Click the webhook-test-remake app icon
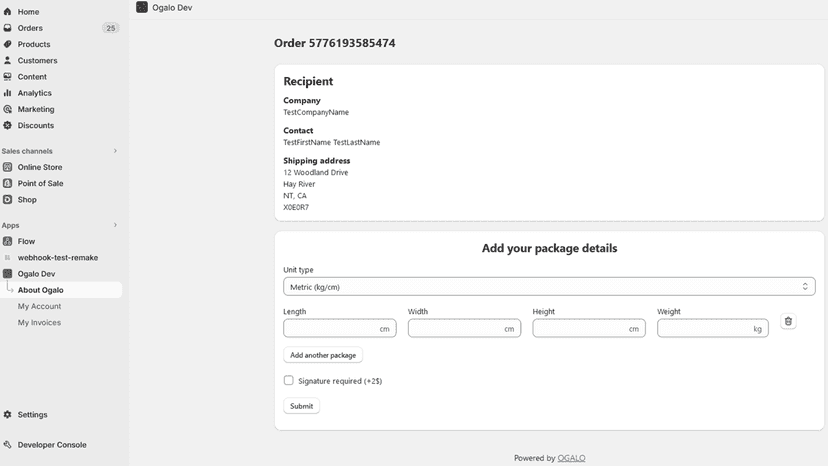Viewport: 828px width, 466px height. (x=7, y=258)
